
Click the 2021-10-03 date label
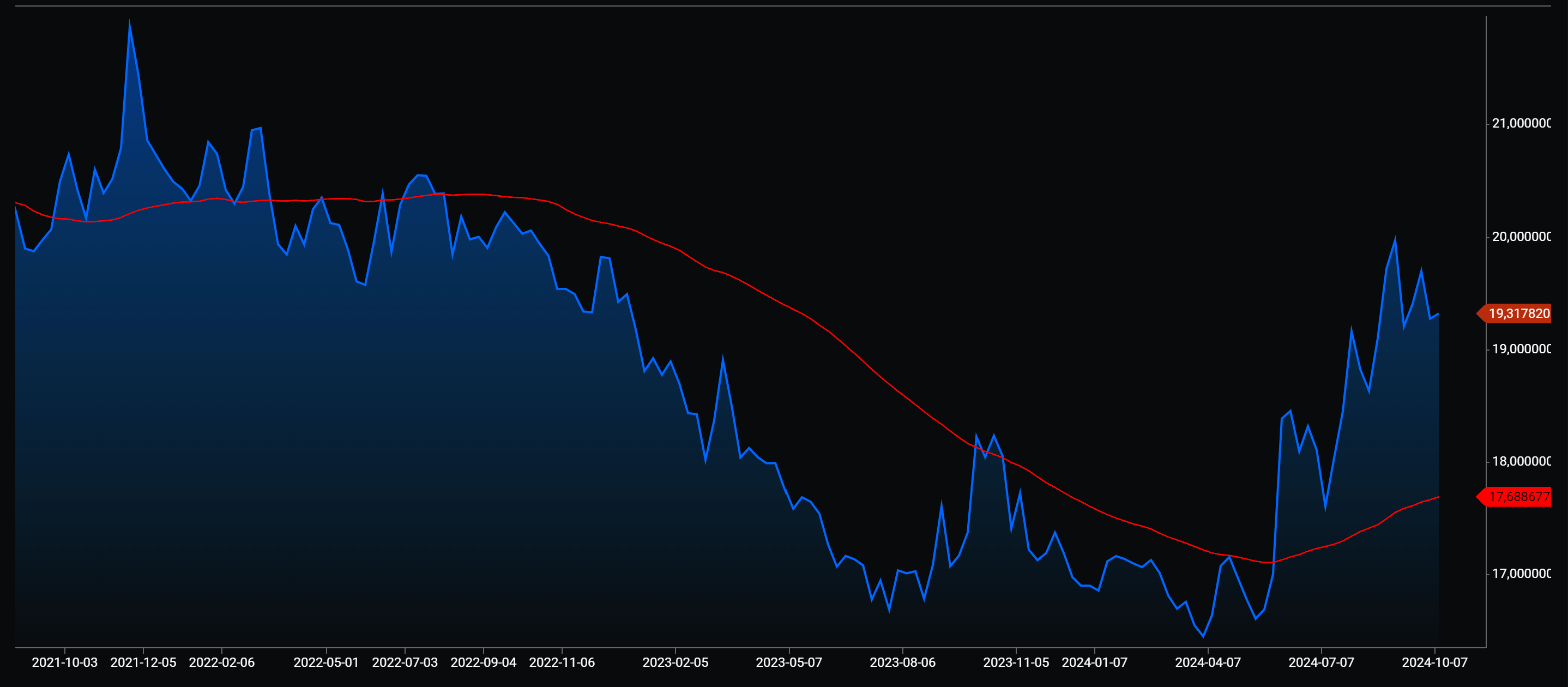pyautogui.click(x=64, y=662)
